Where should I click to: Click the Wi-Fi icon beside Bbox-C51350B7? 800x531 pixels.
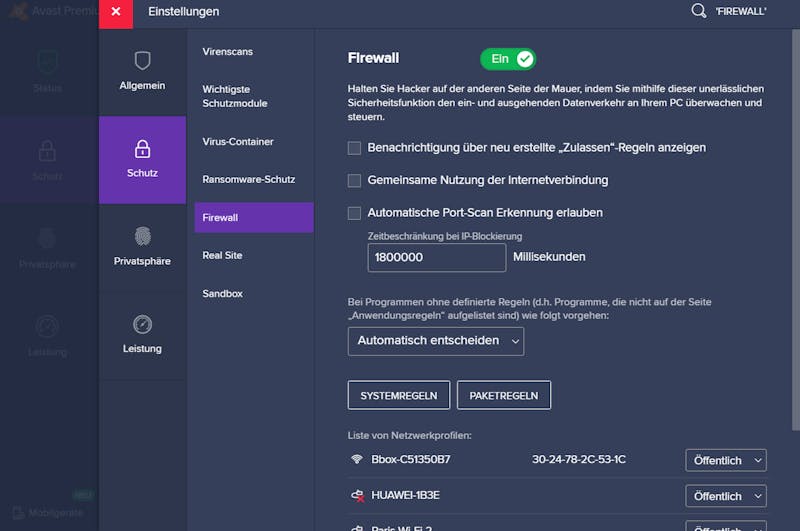pos(357,459)
